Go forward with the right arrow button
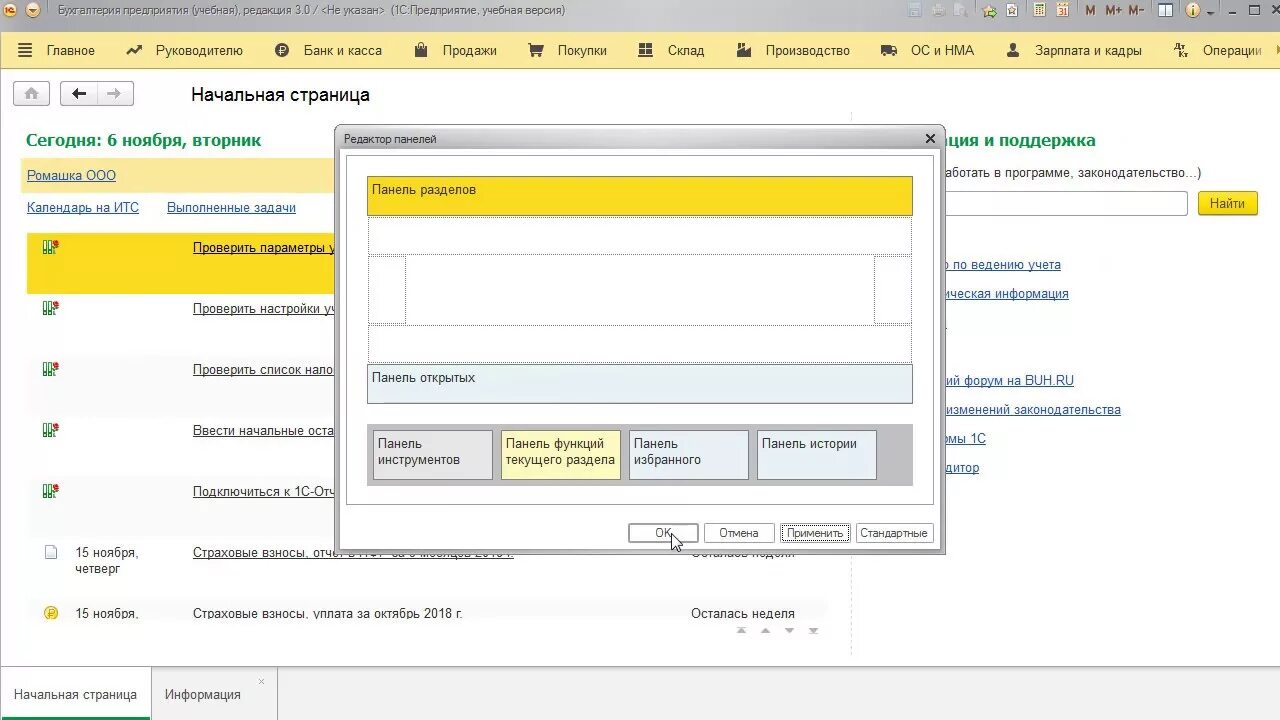Image resolution: width=1280 pixels, height=720 pixels. coord(115,94)
